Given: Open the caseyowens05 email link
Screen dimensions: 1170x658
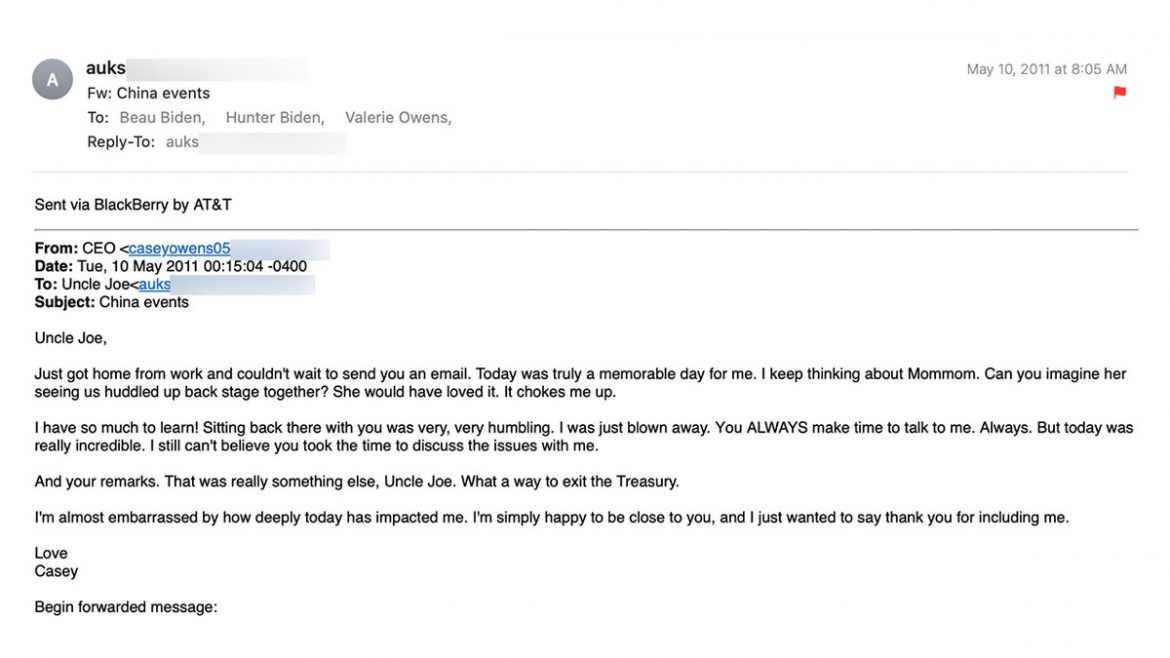Looking at the screenshot, I should point(180,249).
